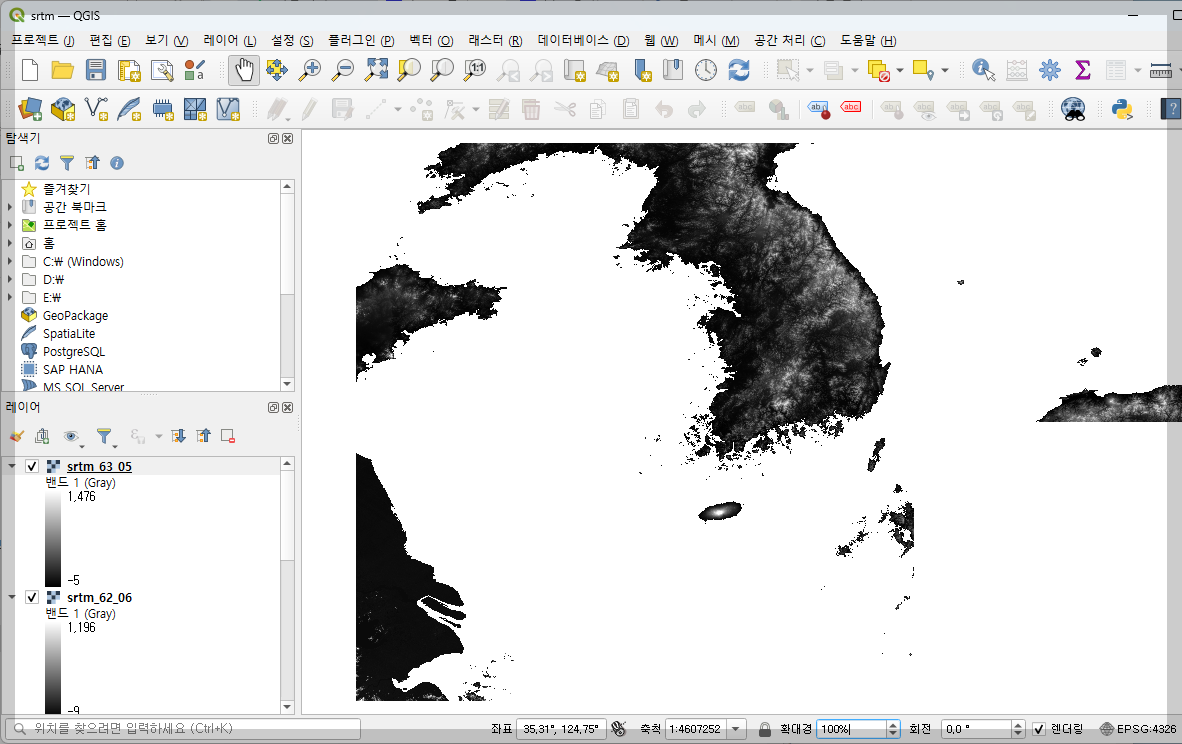Expand the C:\ (Windows) drive node
The width and height of the screenshot is (1182, 744).
10,262
